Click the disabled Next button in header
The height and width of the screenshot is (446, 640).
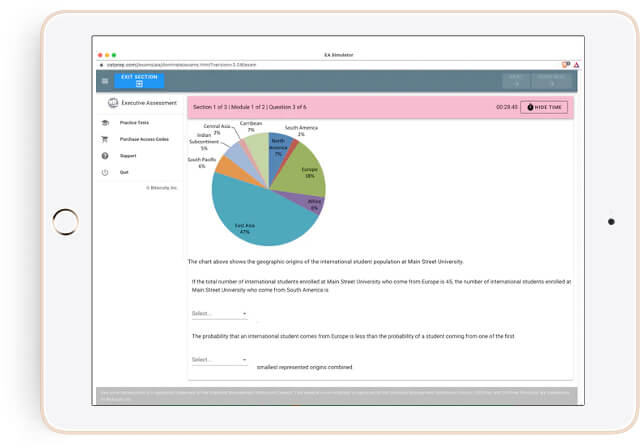(516, 80)
